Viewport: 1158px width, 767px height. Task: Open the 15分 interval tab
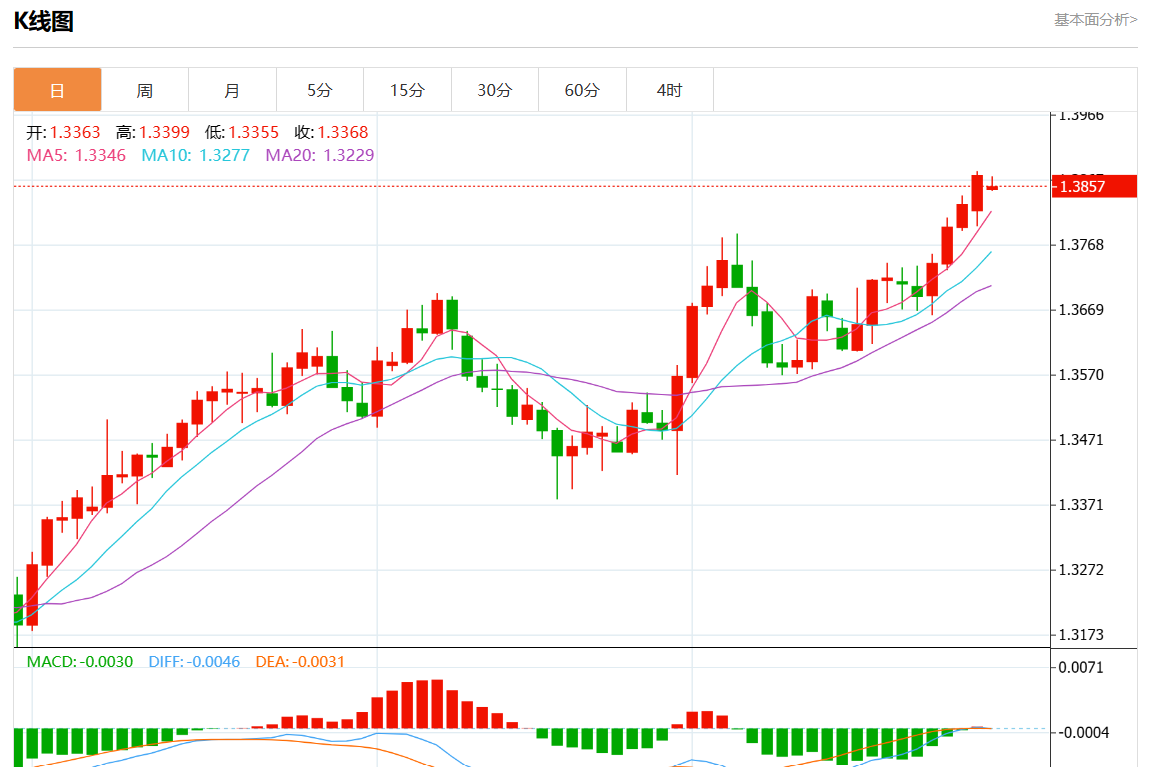tap(408, 90)
